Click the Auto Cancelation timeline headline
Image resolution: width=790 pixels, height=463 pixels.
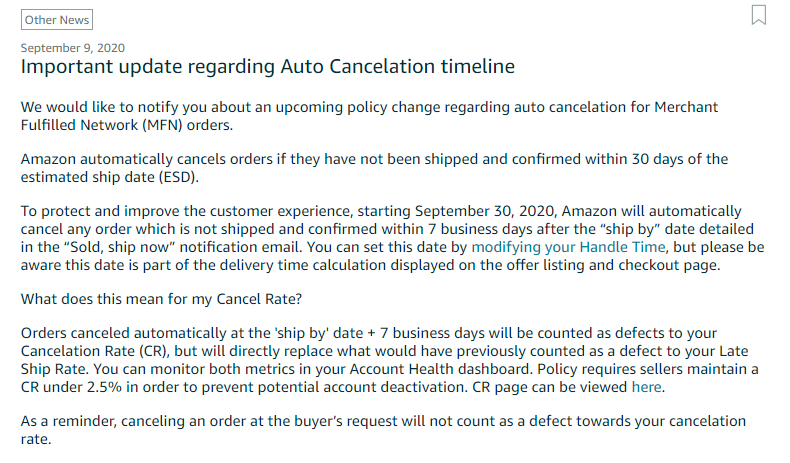point(268,67)
